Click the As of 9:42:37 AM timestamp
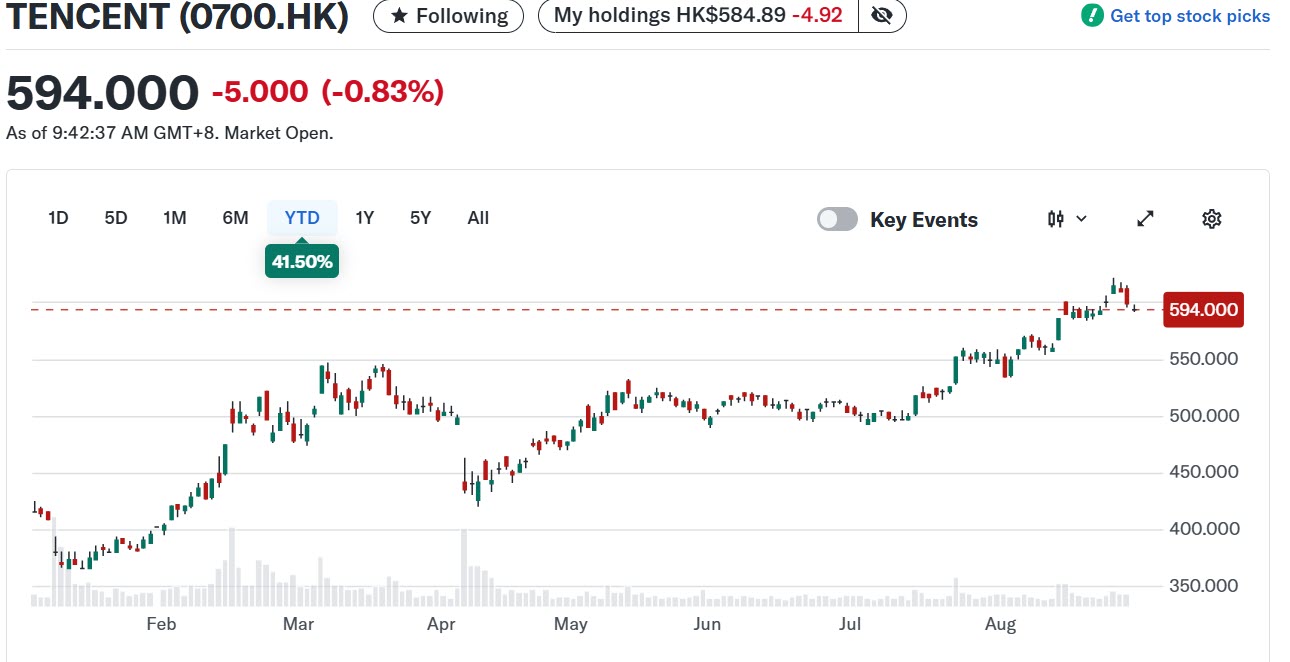 click(x=170, y=133)
